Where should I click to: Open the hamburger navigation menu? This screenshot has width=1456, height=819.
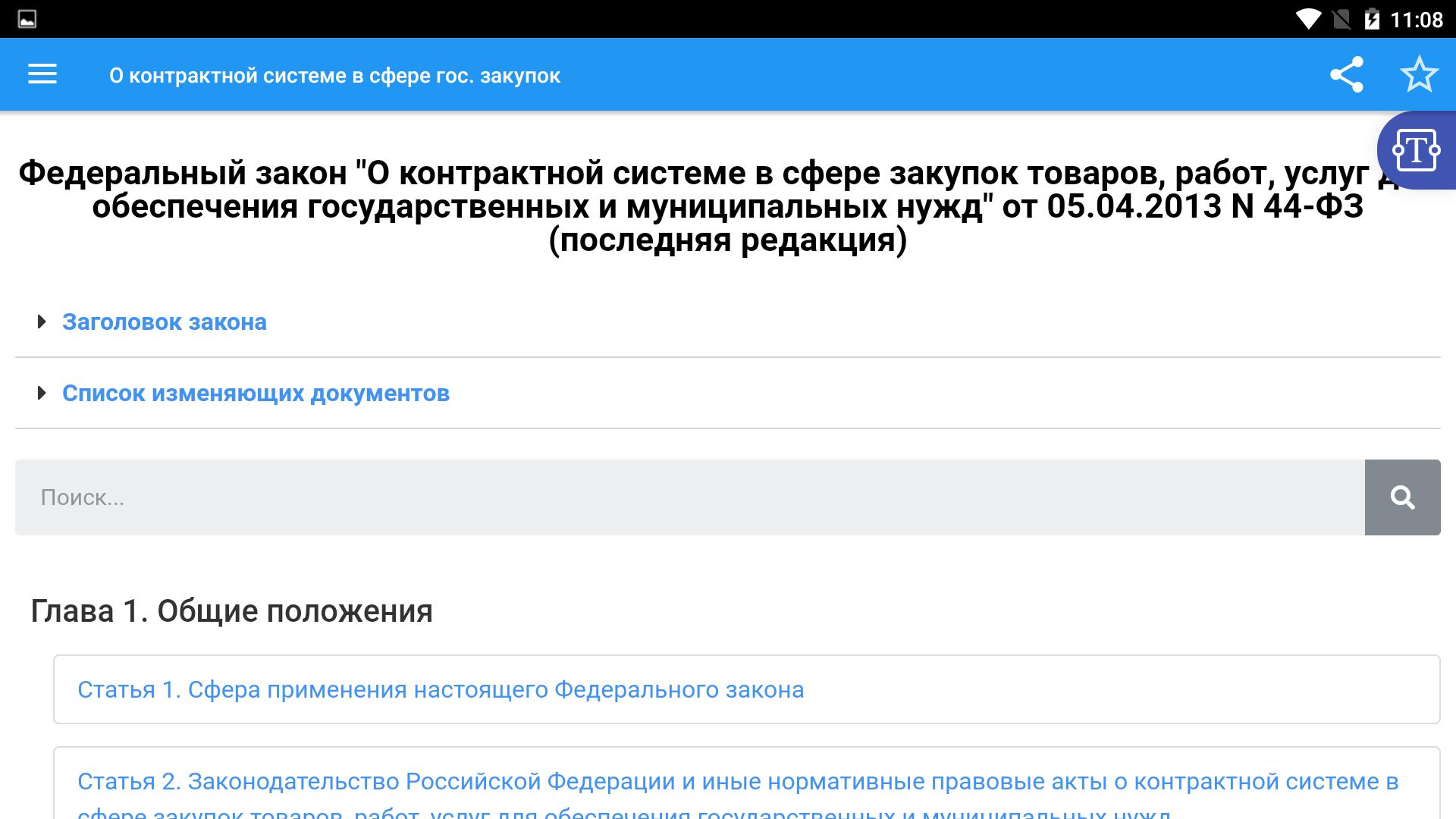(42, 74)
